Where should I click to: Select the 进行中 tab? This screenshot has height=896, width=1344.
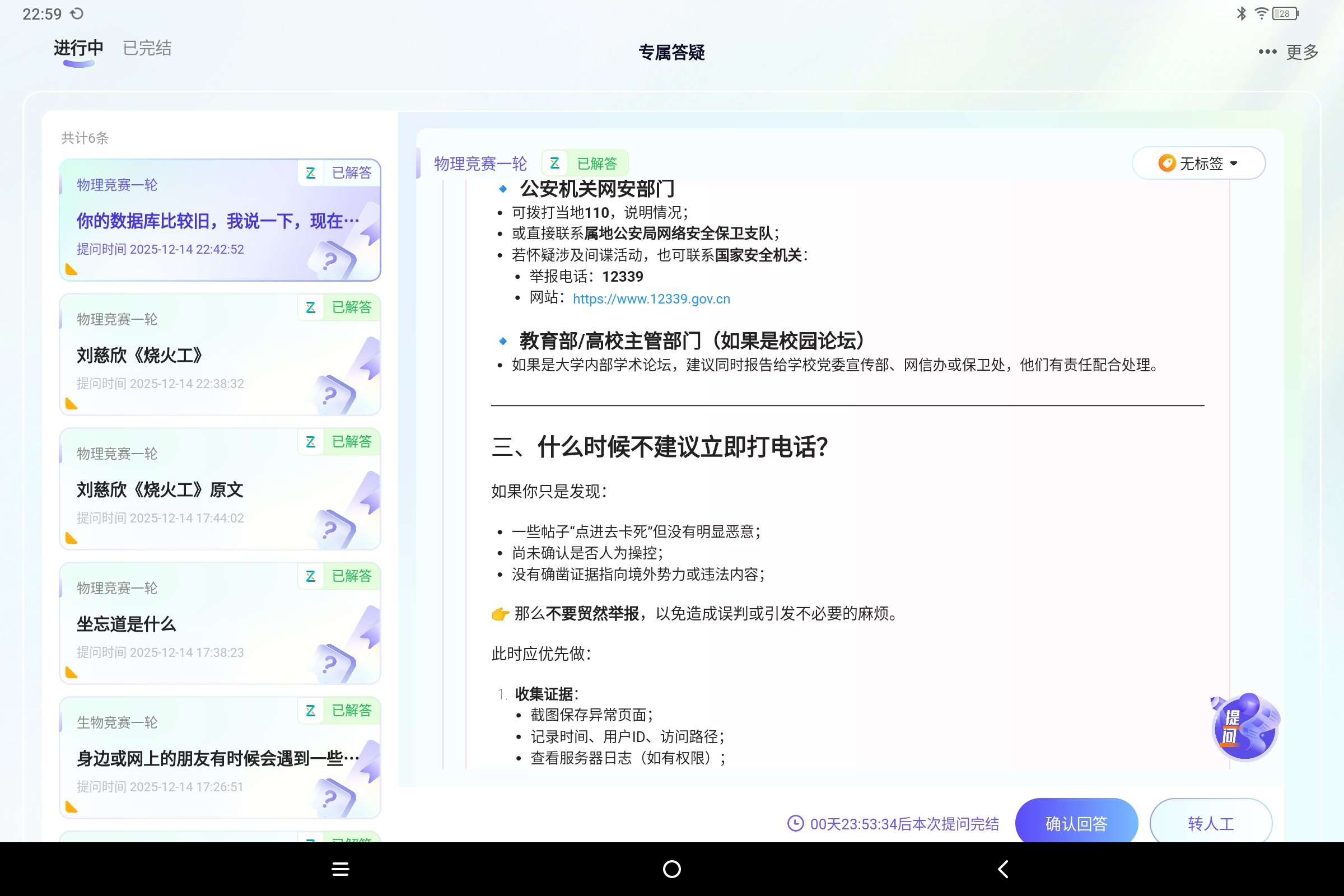77,48
